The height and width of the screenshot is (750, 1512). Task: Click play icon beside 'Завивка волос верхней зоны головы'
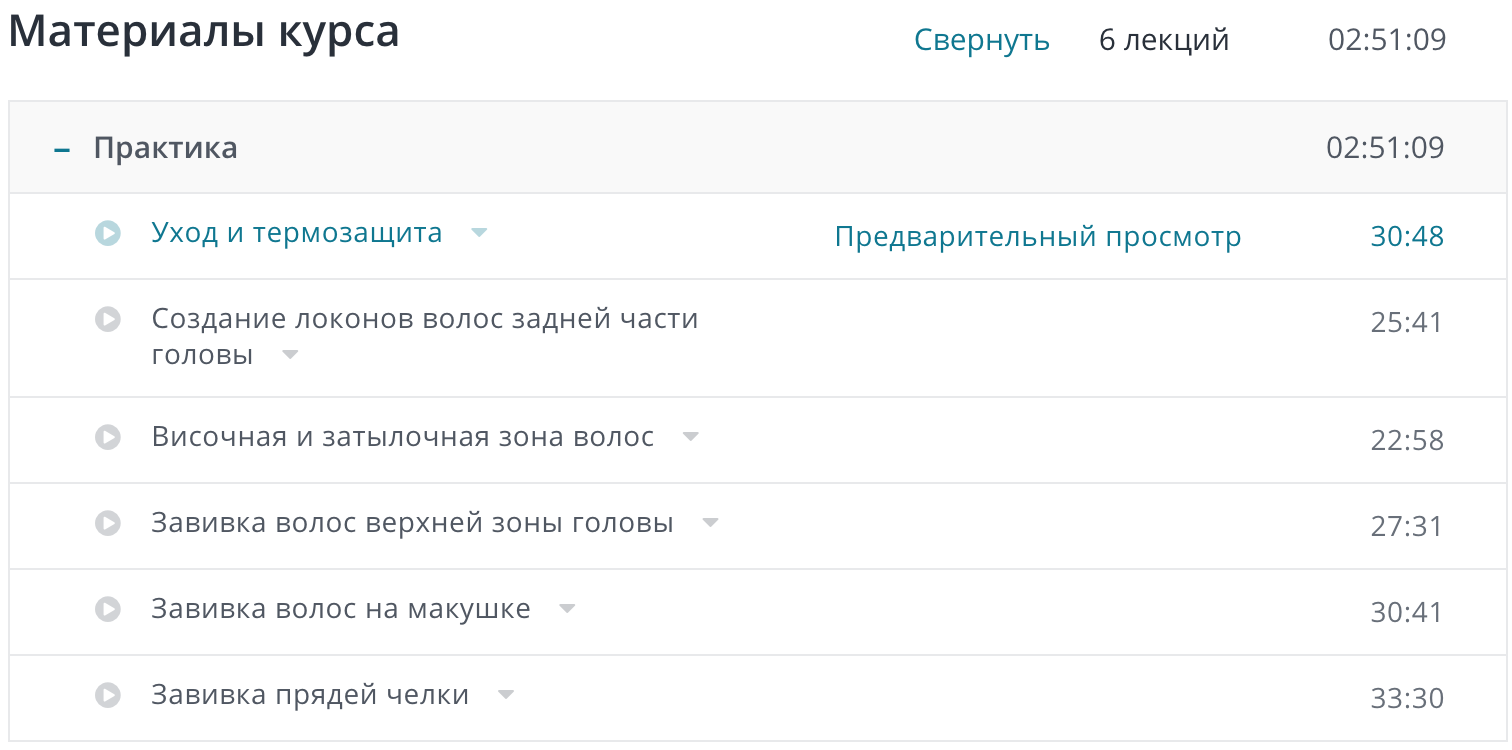point(107,523)
